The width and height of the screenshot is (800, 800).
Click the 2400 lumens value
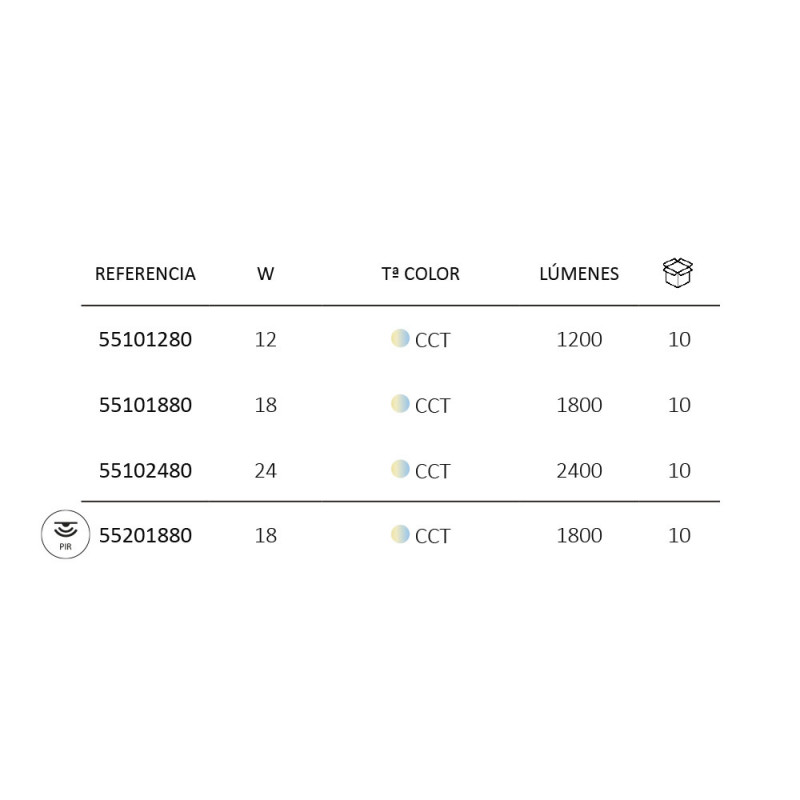579,470
